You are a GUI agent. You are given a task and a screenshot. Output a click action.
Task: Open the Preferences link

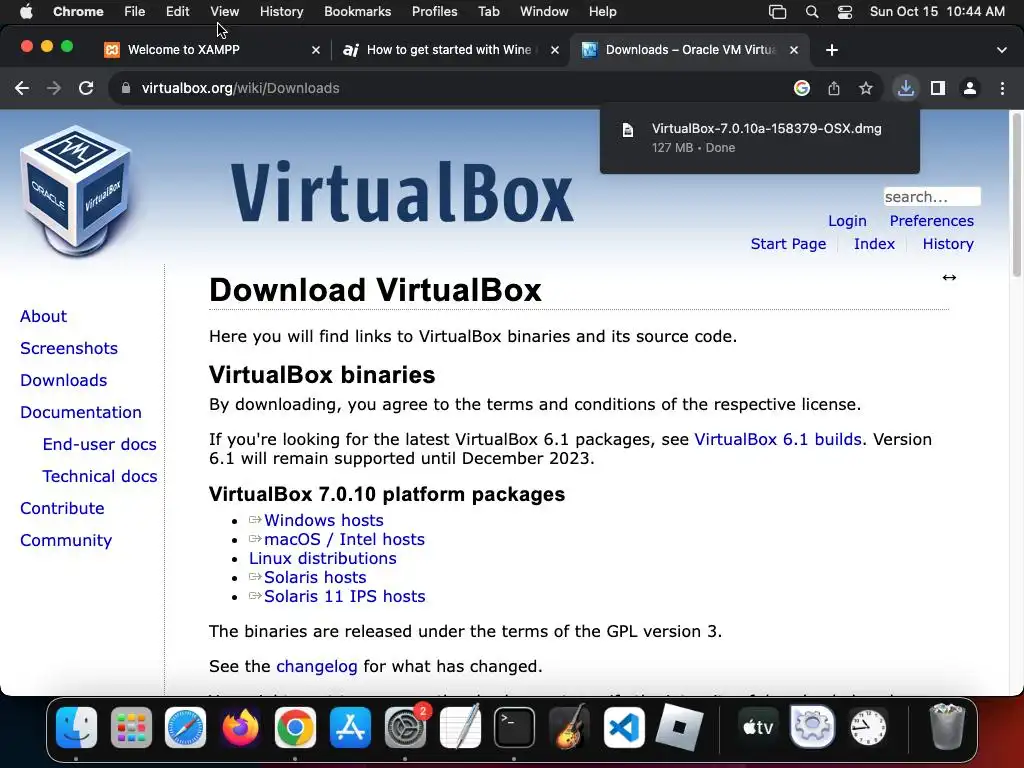pos(931,221)
